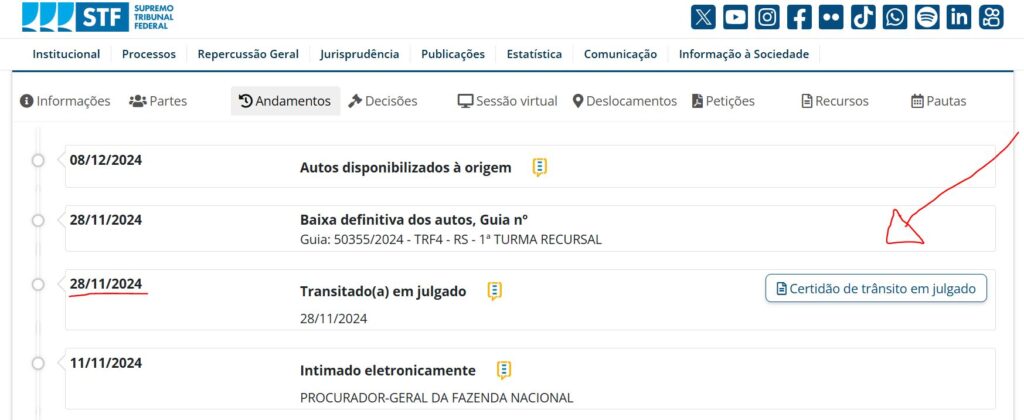Screen dimensions: 1024x420
Task: Select the timeline marker for 08/12/2024
Action: (x=38, y=160)
